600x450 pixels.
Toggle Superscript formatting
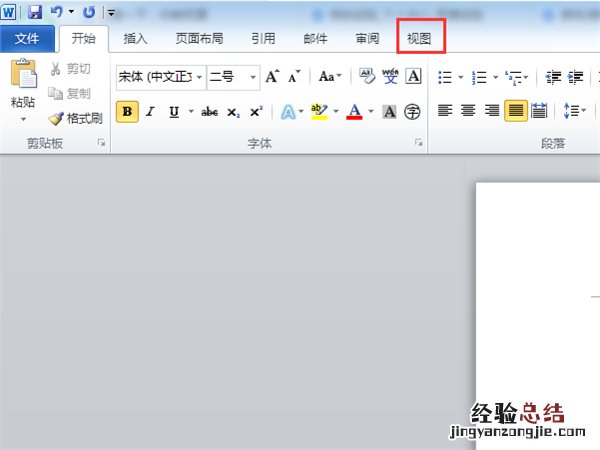click(x=256, y=112)
